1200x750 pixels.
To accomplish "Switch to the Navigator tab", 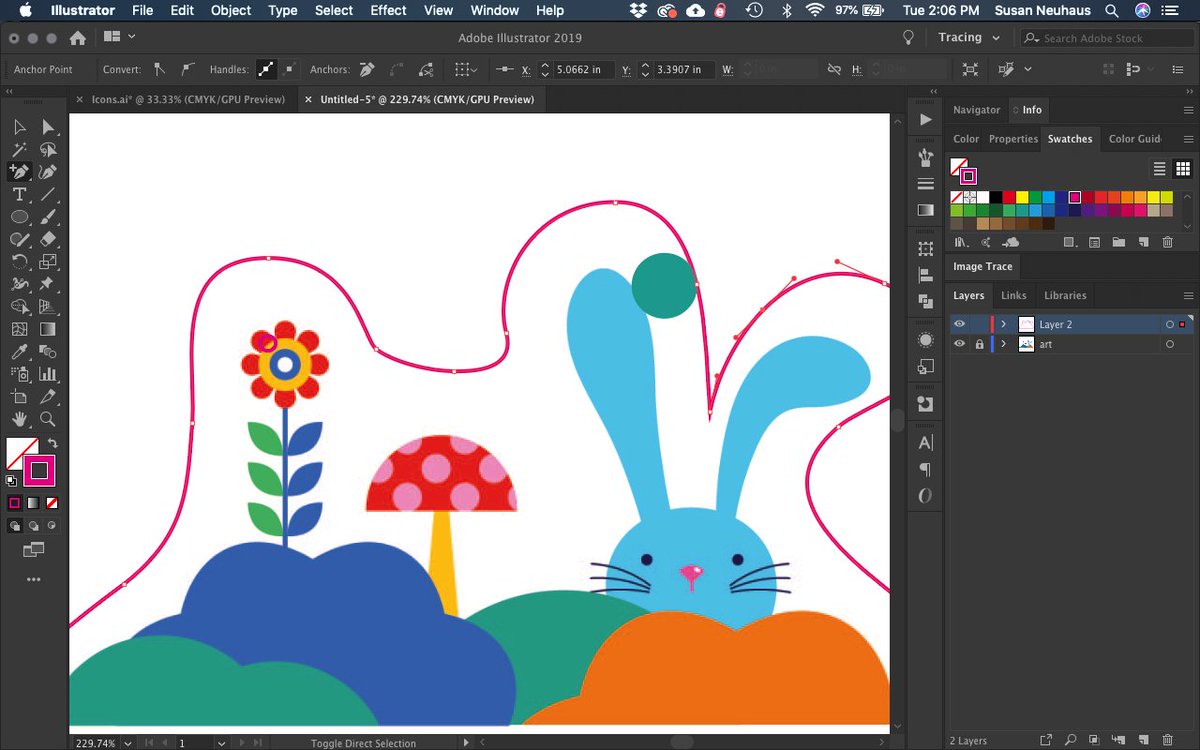I will click(x=976, y=110).
